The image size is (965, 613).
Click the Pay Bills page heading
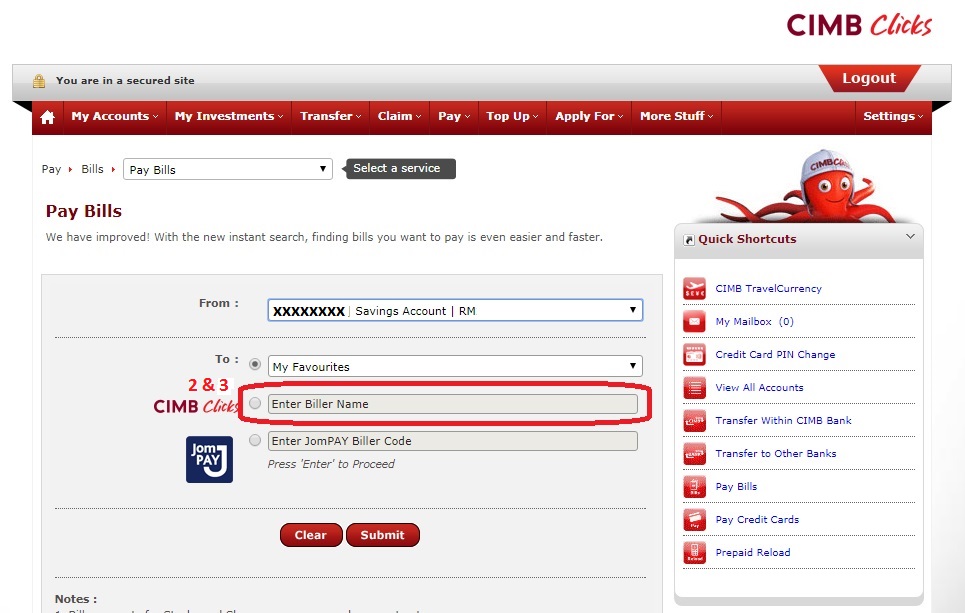click(84, 211)
